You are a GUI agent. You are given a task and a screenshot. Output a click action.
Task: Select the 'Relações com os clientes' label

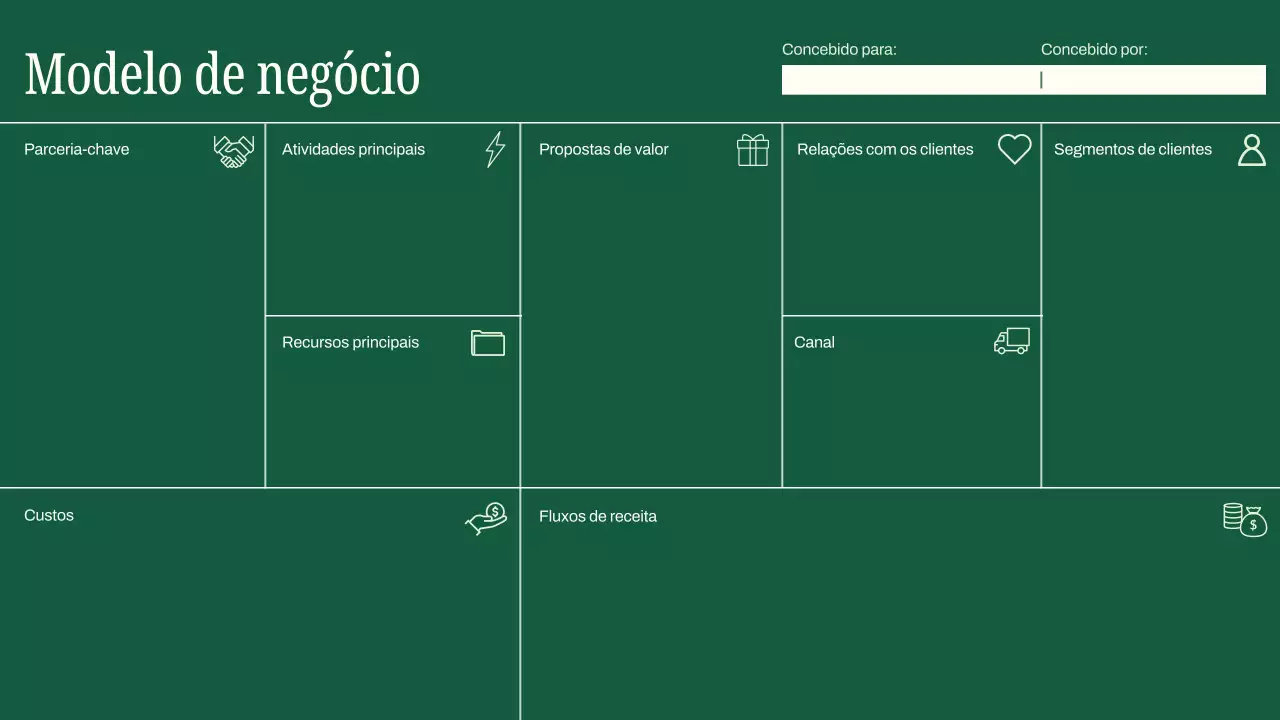pyautogui.click(x=885, y=149)
